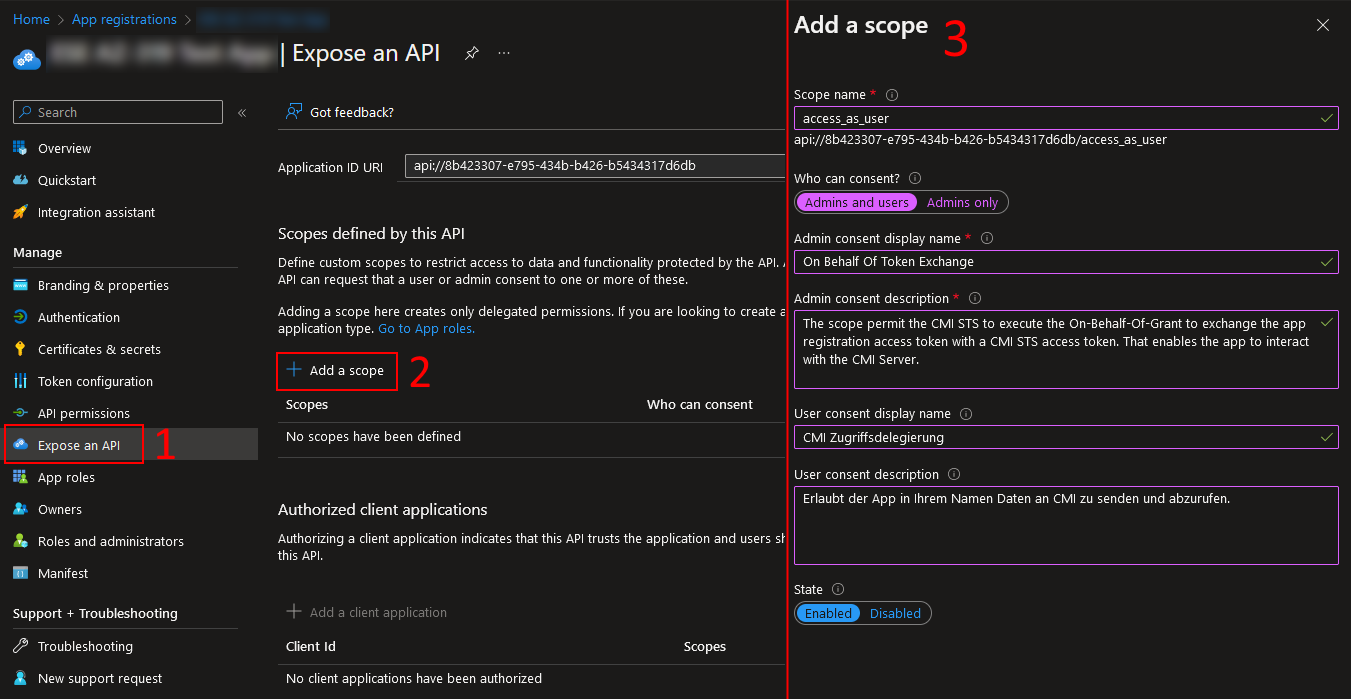Select the Authentication section
This screenshot has width=1351, height=699.
[77, 317]
